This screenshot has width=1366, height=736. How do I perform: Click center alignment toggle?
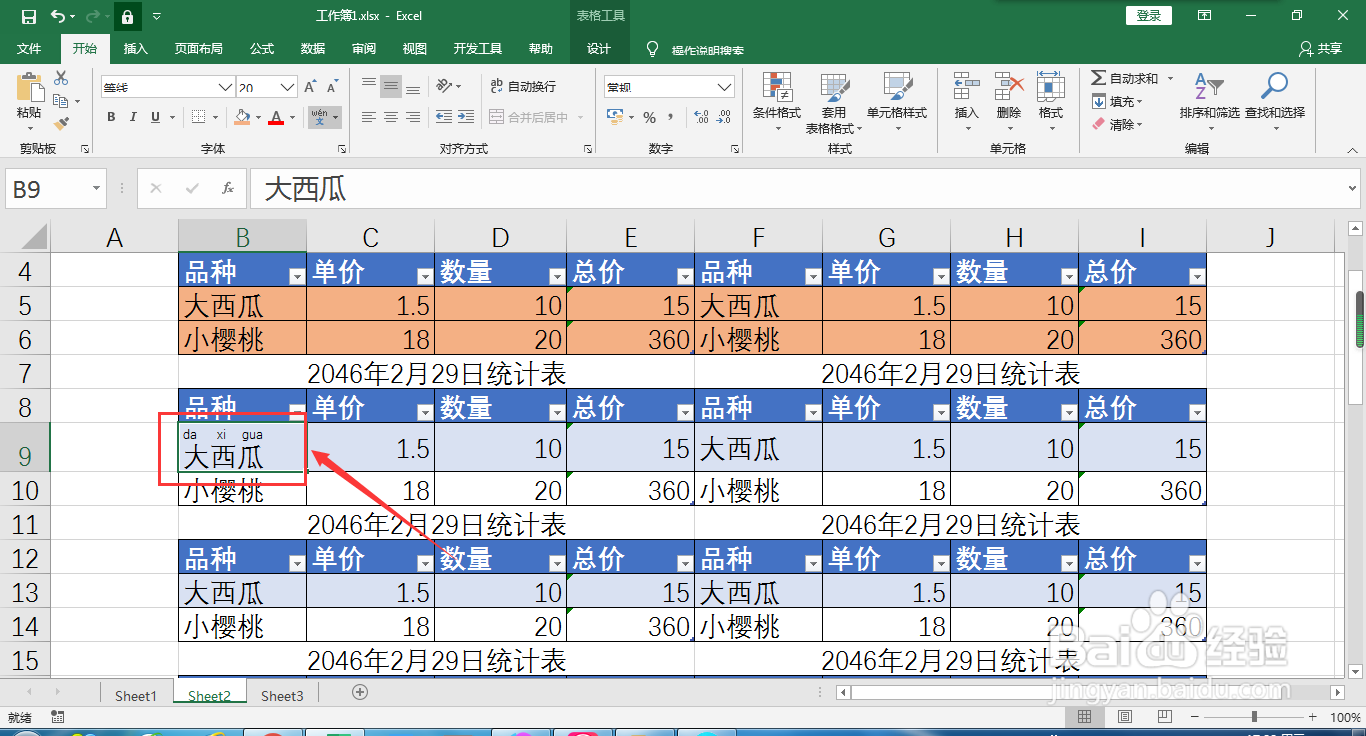[389, 117]
